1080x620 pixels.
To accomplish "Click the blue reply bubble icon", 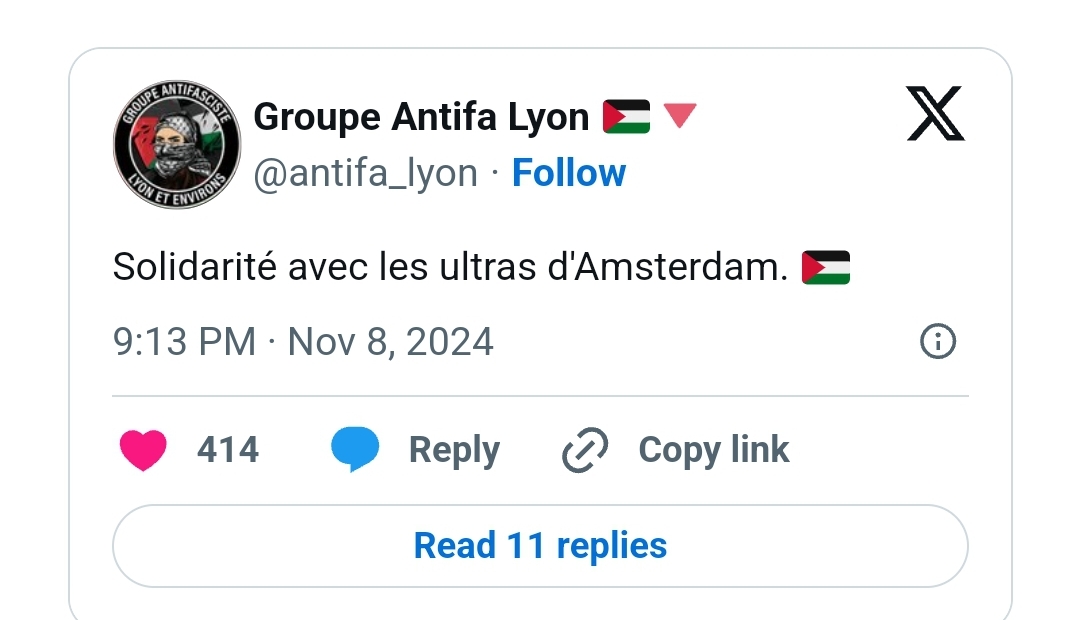I will pos(355,450).
